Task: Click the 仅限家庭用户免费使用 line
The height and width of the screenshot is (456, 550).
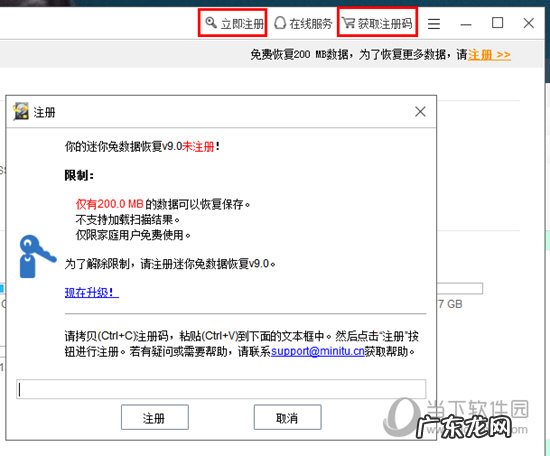Action: [133, 235]
